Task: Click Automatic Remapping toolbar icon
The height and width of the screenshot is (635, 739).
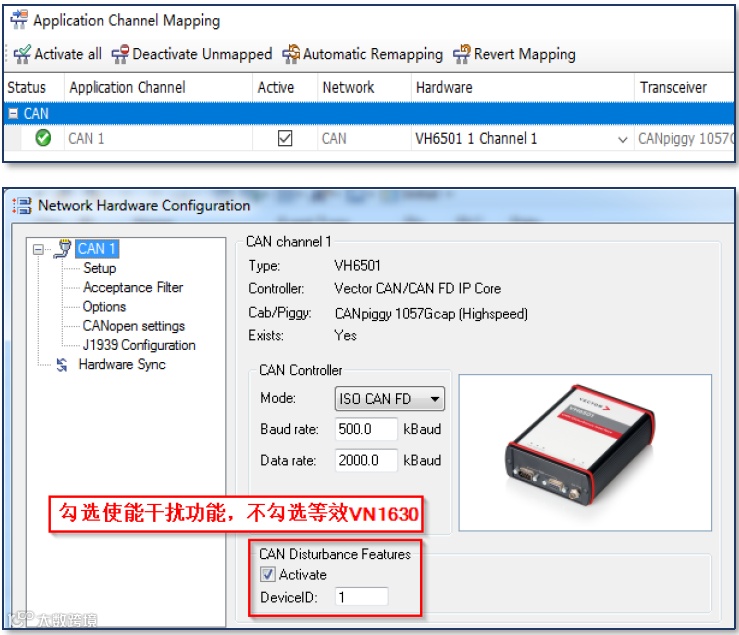Action: pyautogui.click(x=291, y=55)
